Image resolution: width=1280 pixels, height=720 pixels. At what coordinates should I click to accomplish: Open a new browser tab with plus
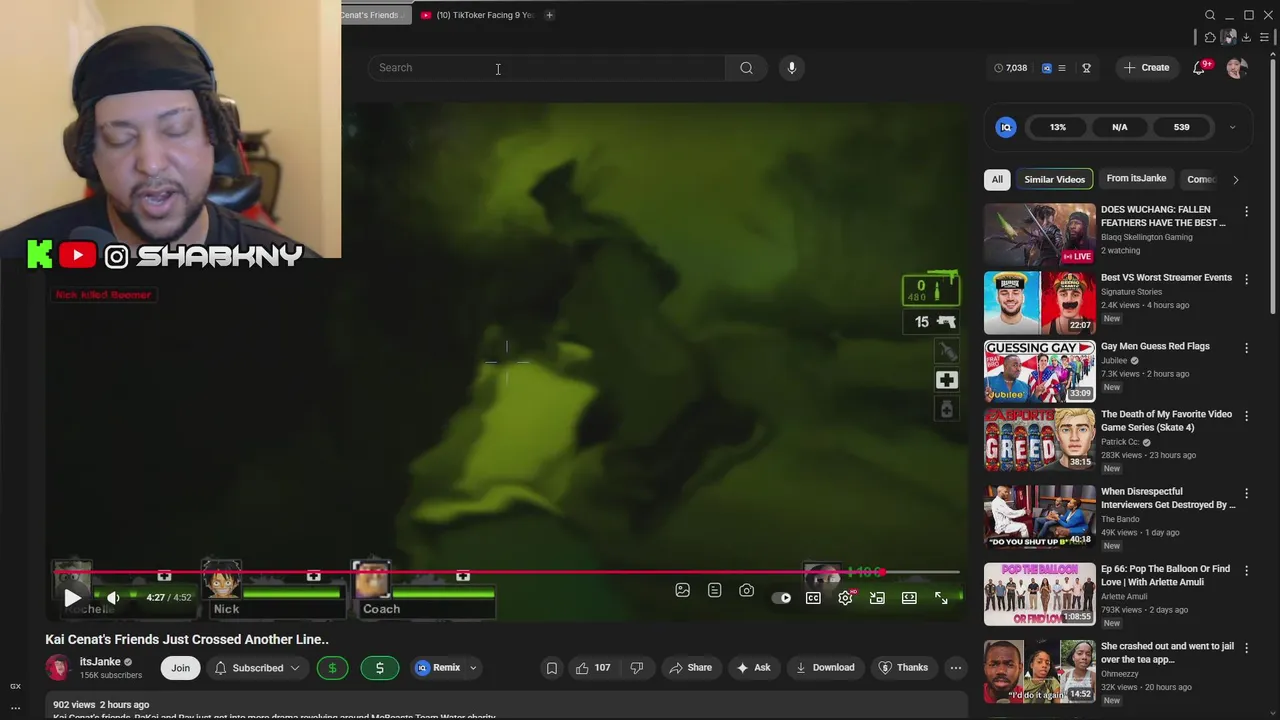click(549, 15)
